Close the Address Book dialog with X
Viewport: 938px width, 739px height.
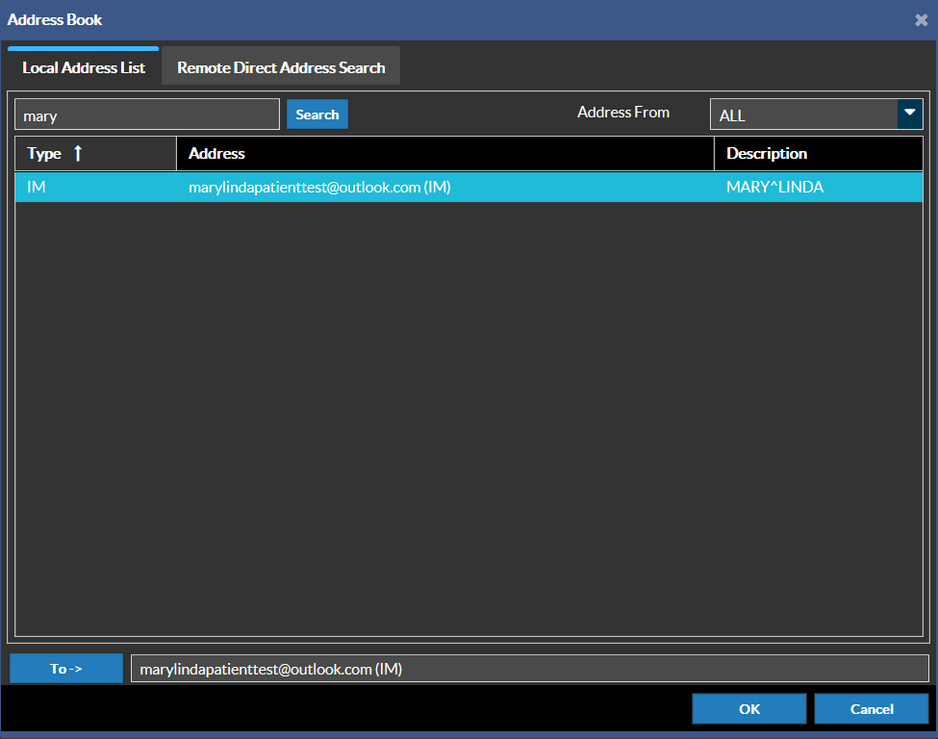point(921,20)
